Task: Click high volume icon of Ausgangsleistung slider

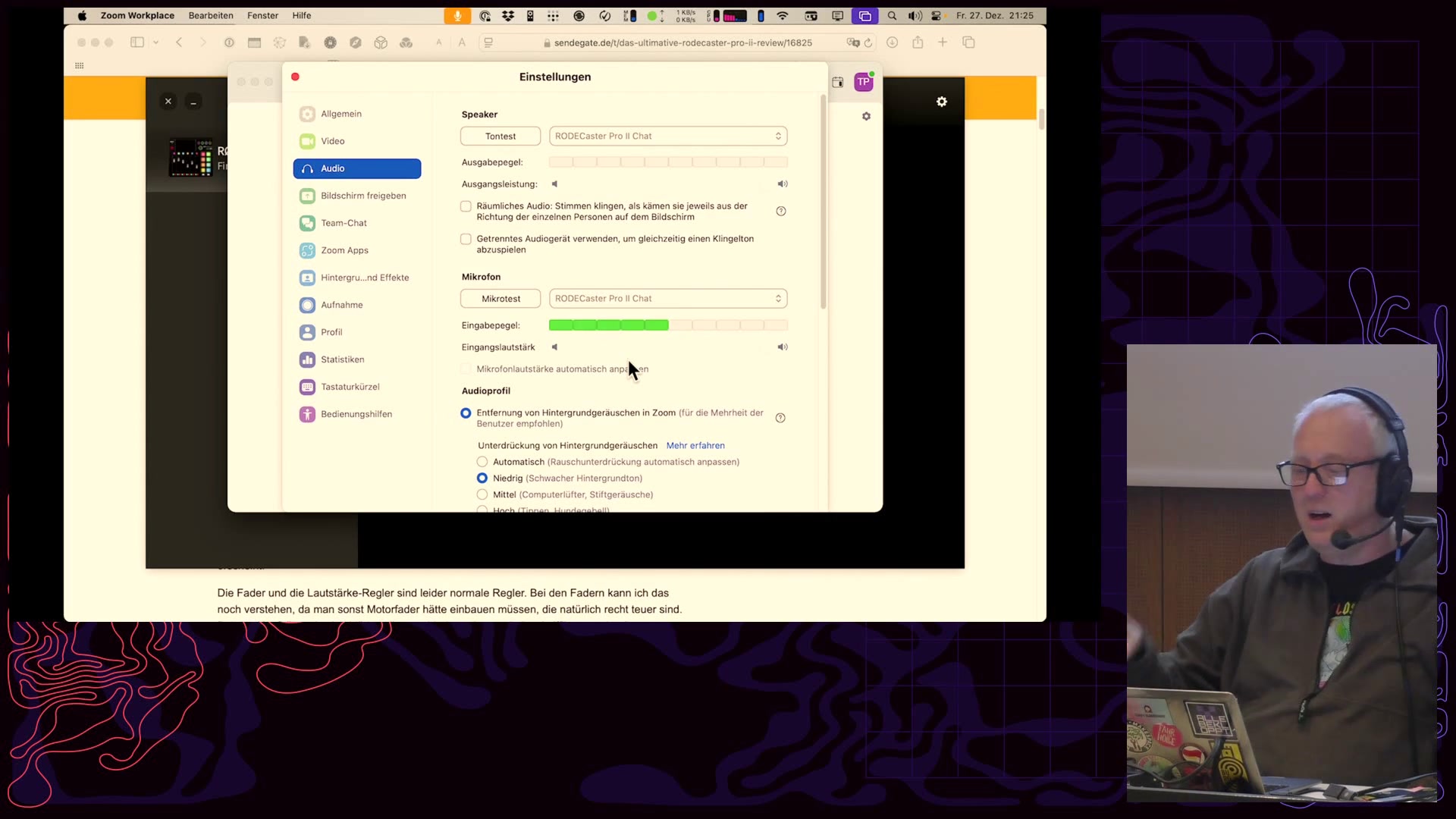Action: 783,184
